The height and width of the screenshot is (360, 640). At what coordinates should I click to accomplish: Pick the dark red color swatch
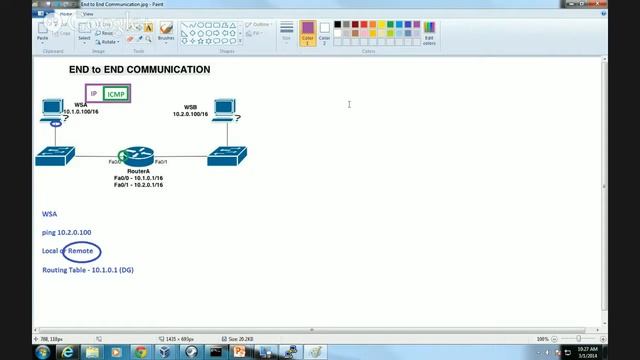(355, 24)
